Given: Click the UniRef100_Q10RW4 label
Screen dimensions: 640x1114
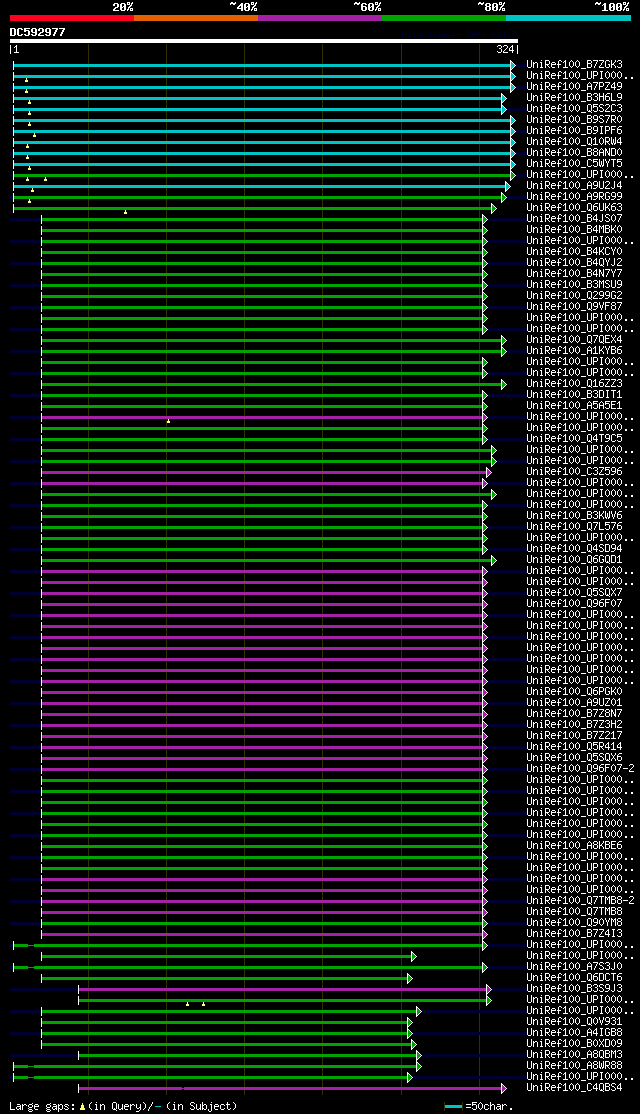Looking at the screenshot, I should pyautogui.click(x=575, y=141).
